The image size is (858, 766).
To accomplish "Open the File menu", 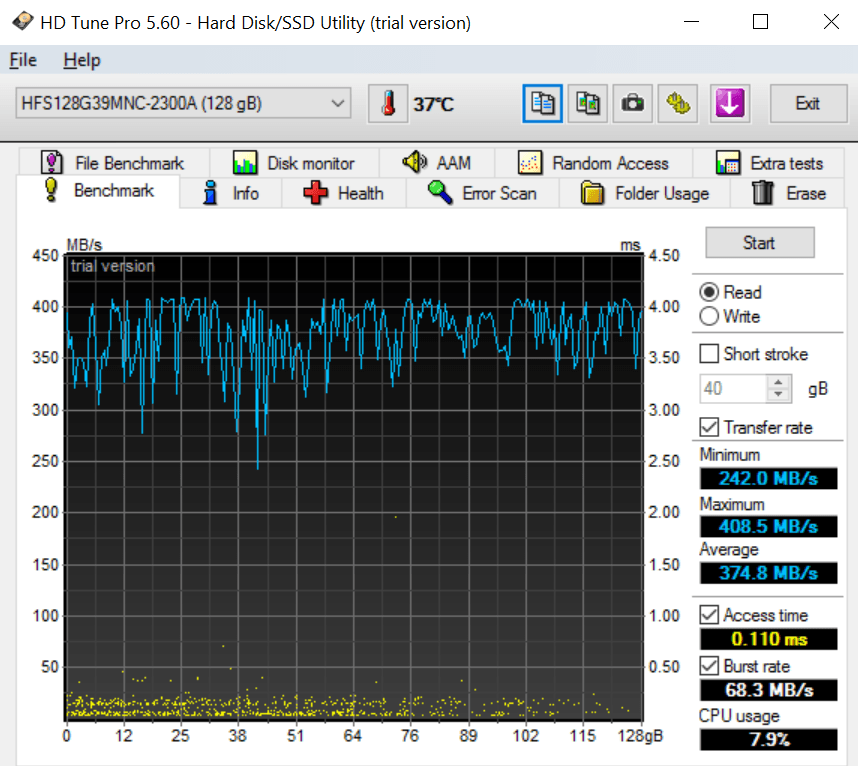I will (23, 61).
